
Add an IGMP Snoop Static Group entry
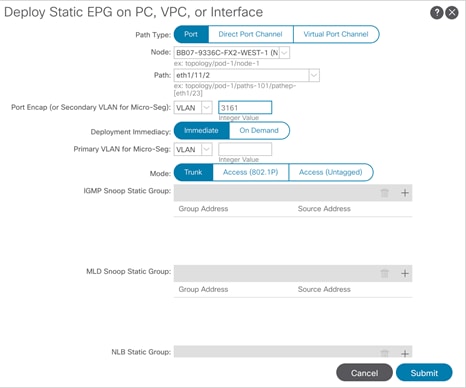tap(405, 193)
